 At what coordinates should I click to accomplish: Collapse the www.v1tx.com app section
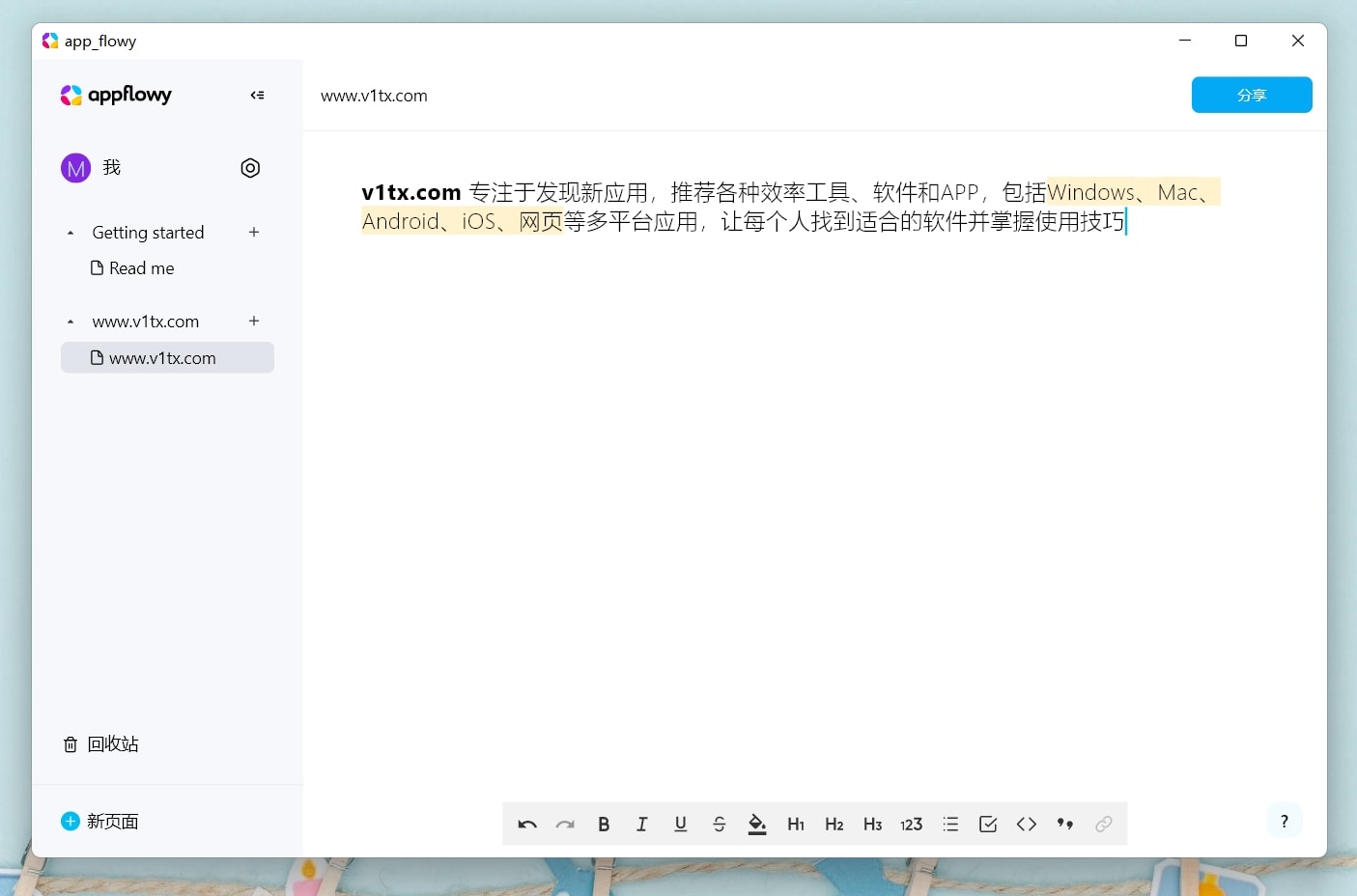(x=71, y=322)
